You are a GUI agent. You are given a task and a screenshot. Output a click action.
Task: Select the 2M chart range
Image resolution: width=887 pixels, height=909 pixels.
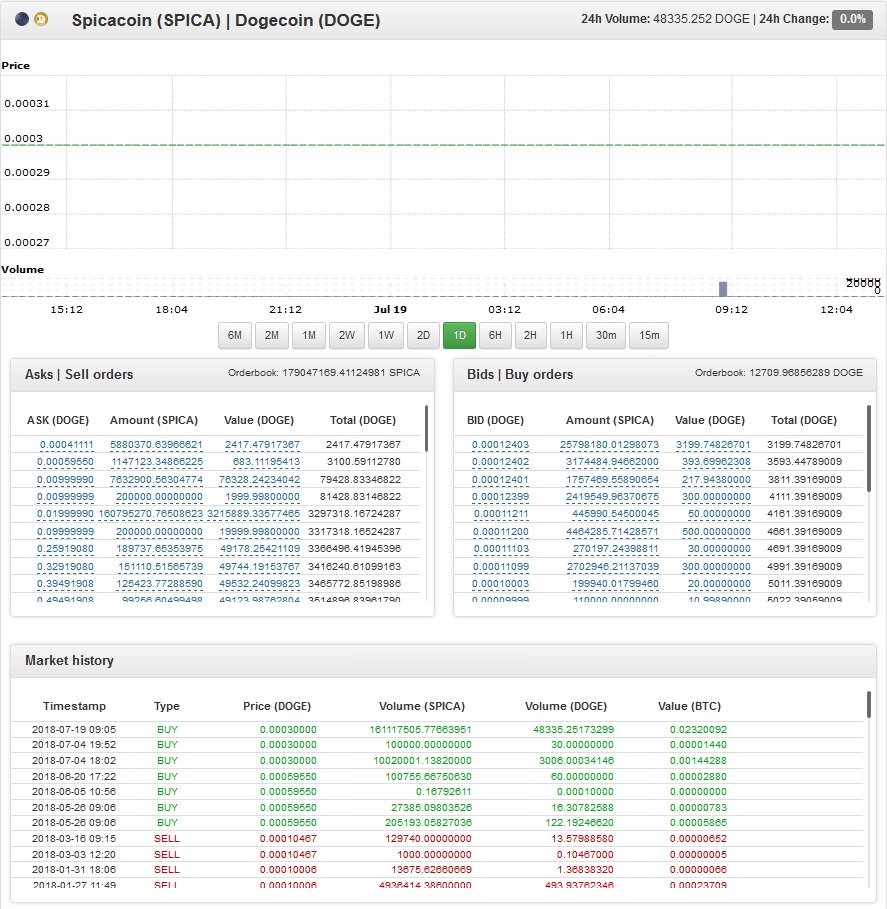[272, 336]
